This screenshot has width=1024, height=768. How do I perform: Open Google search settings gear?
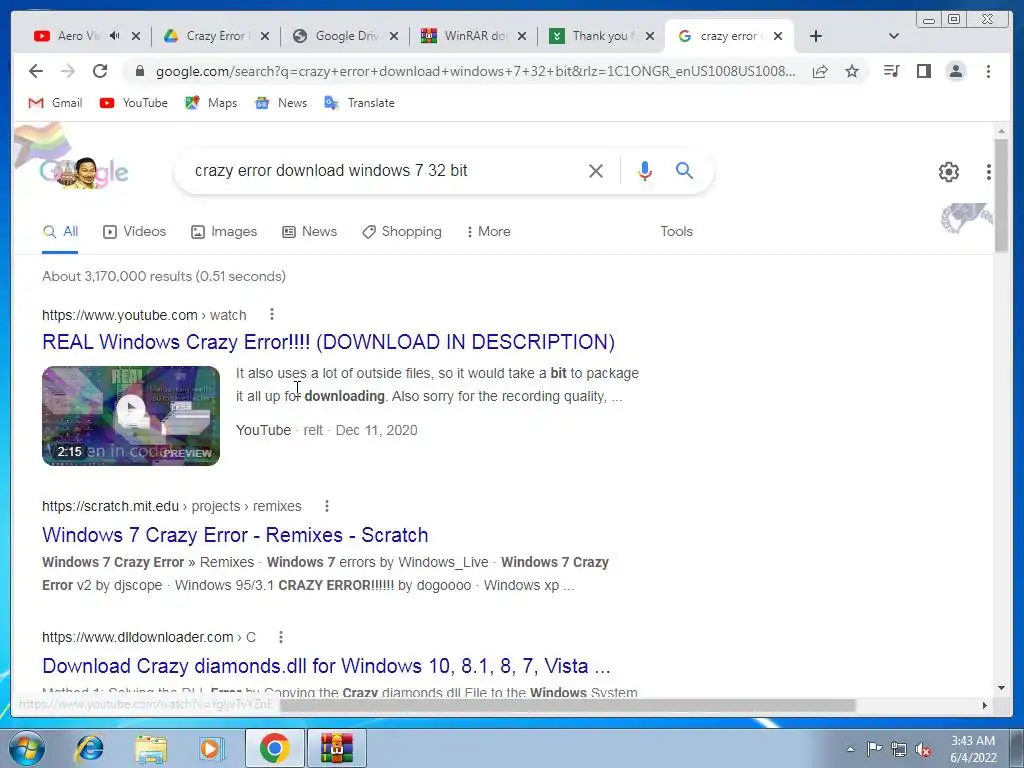pos(948,172)
